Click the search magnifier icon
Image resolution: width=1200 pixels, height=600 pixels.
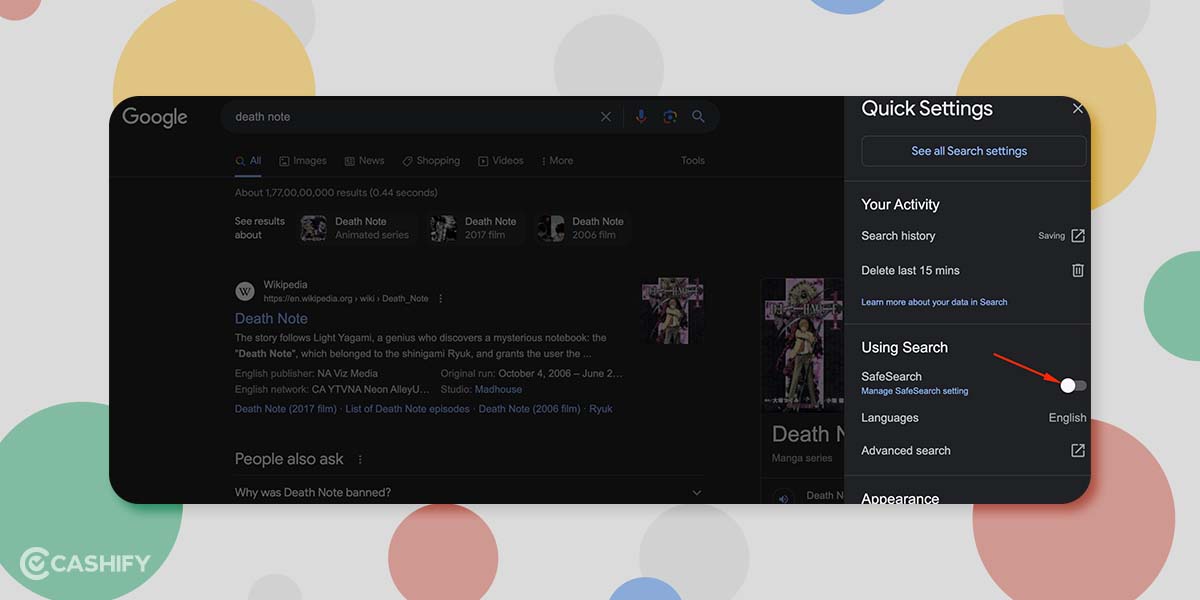[698, 116]
